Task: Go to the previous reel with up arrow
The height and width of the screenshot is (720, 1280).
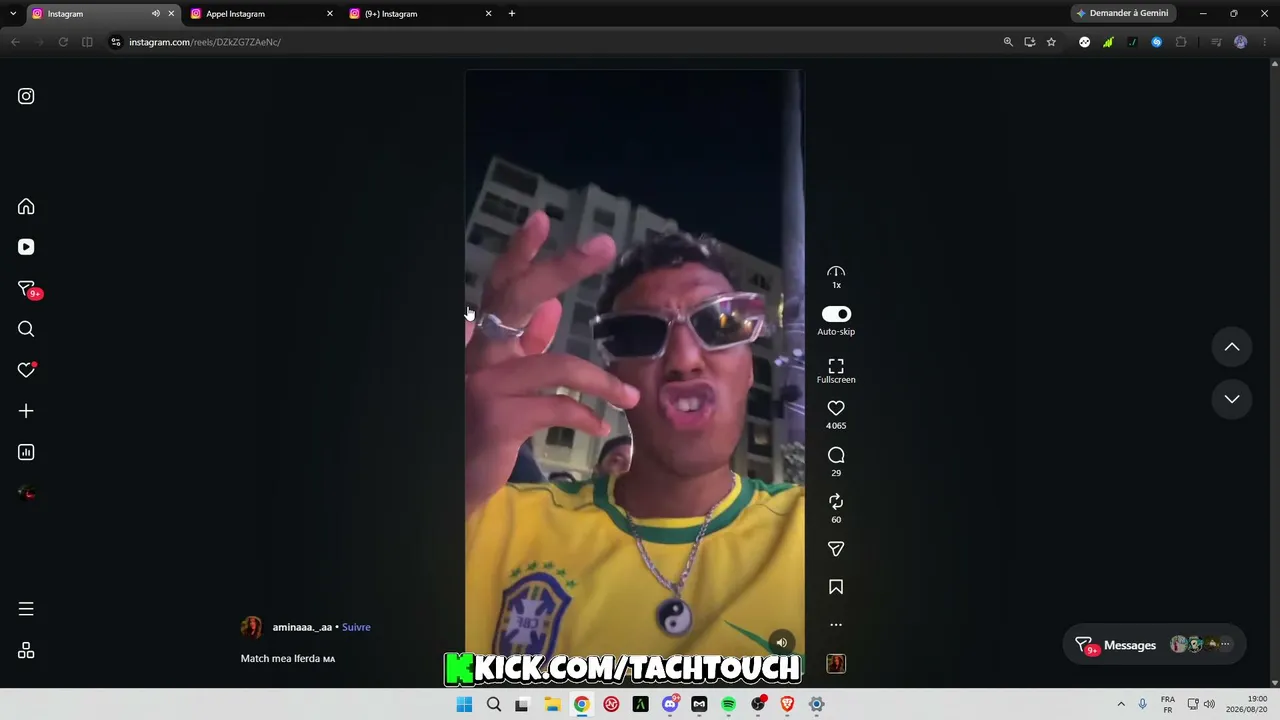Action: [x=1232, y=347]
